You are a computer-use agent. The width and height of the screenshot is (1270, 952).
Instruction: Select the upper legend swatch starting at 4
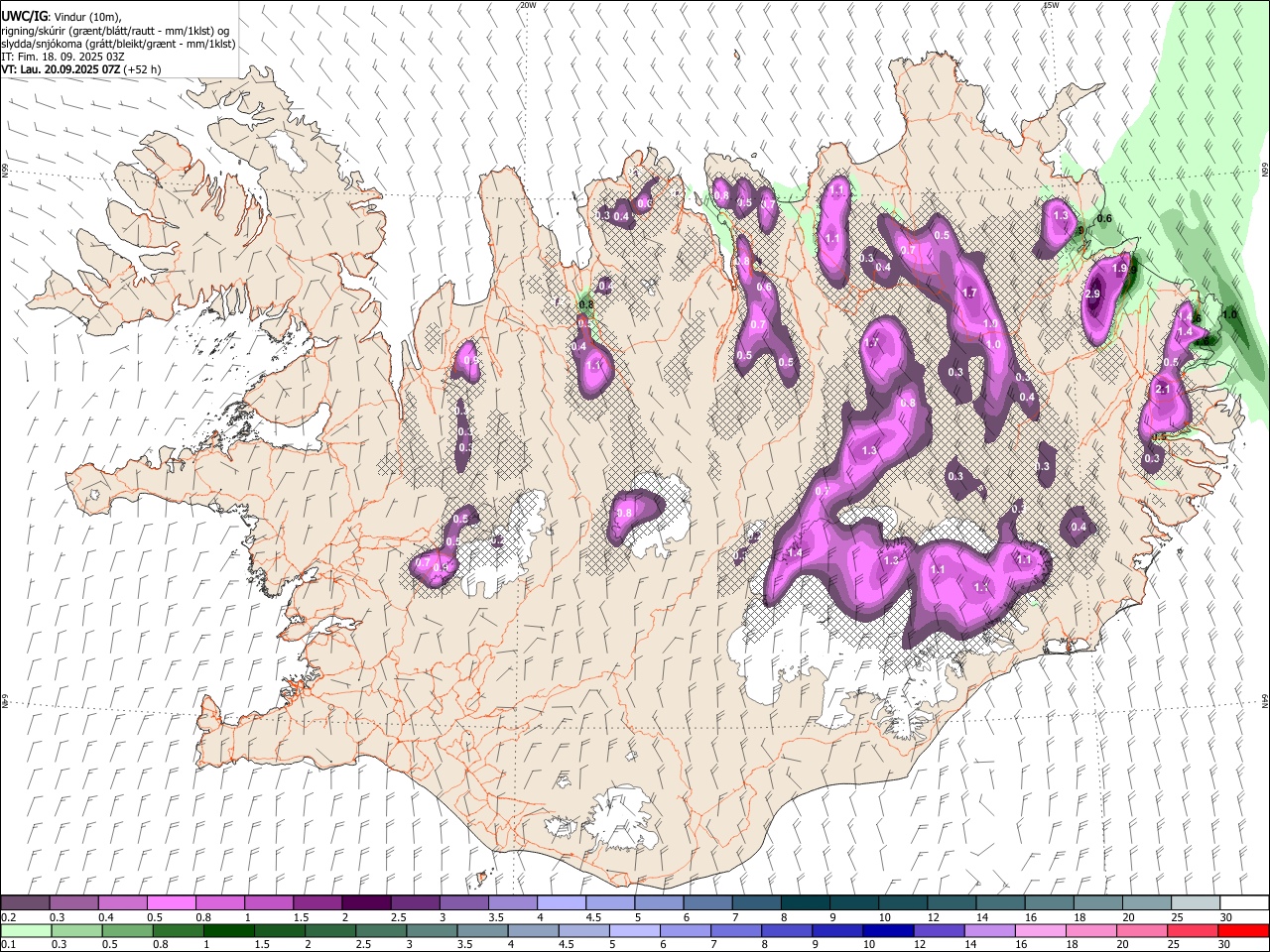560,902
